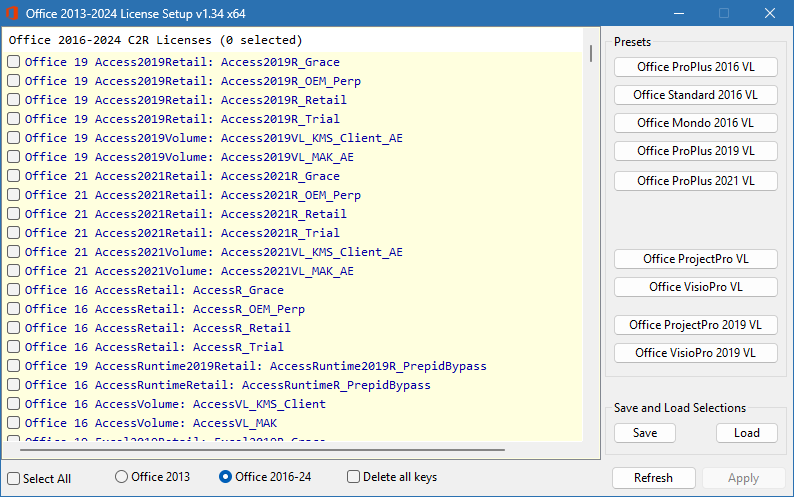Choose the Office ProPlus 2019 VL preset
This screenshot has width=794, height=497.
click(x=696, y=150)
